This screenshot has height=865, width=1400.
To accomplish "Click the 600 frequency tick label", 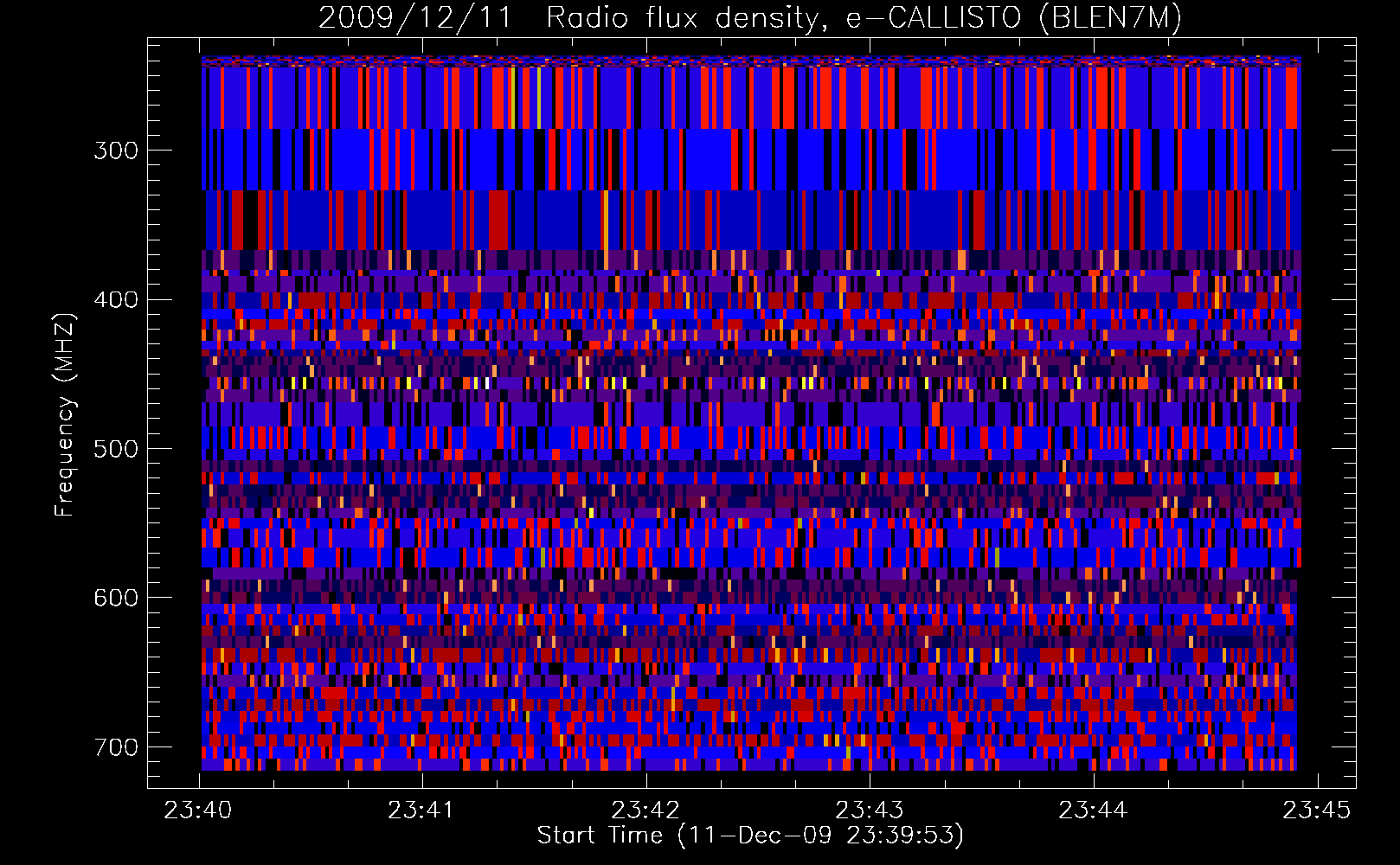I will [x=116, y=598].
